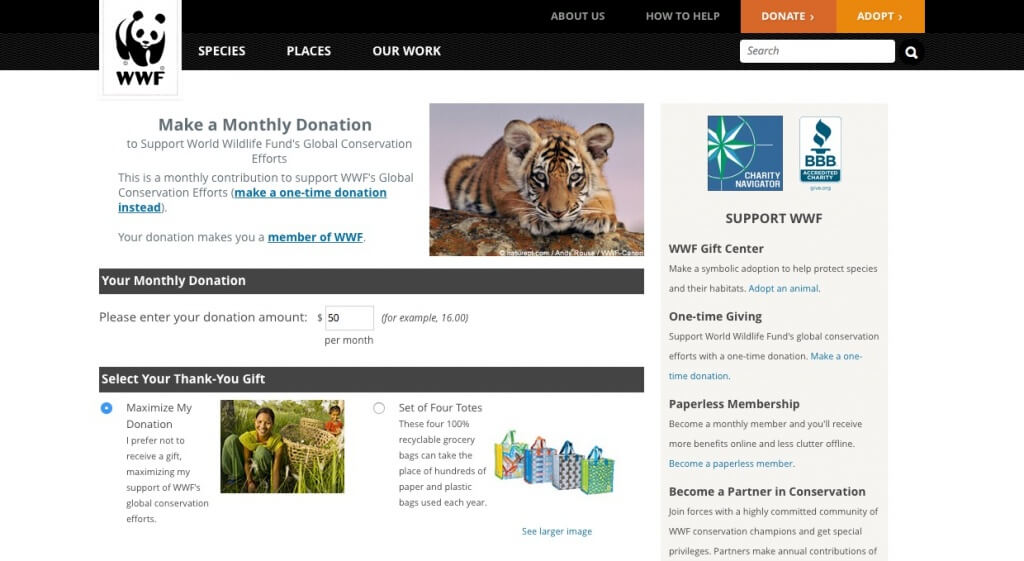This screenshot has height=561, width=1024.
Task: Select Maximize My Donation radio button
Action: click(106, 408)
